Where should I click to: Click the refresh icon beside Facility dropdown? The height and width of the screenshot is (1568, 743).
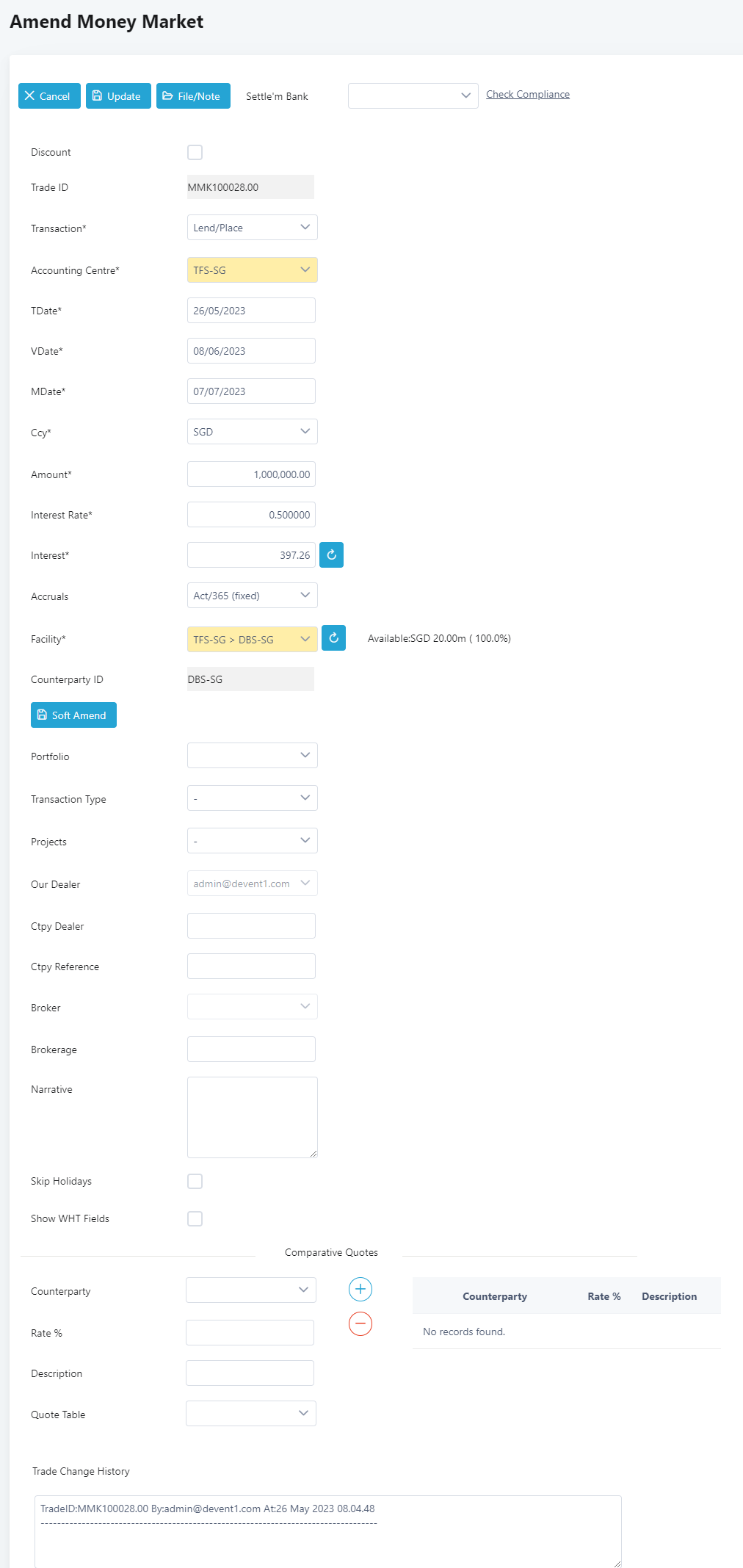pos(333,638)
